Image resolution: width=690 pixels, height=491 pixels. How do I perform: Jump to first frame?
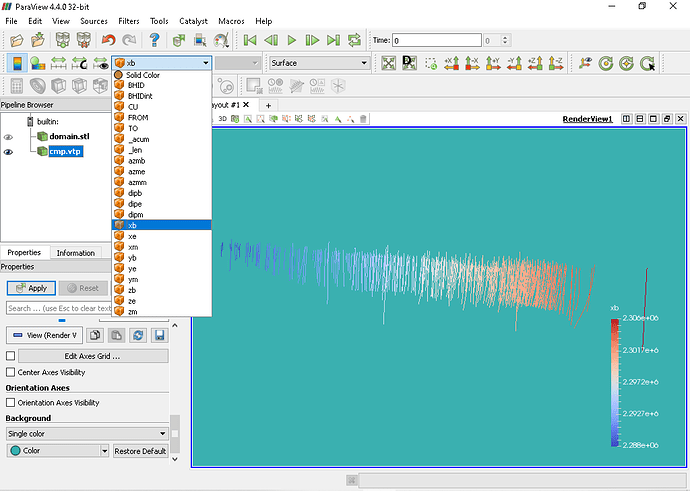point(250,40)
